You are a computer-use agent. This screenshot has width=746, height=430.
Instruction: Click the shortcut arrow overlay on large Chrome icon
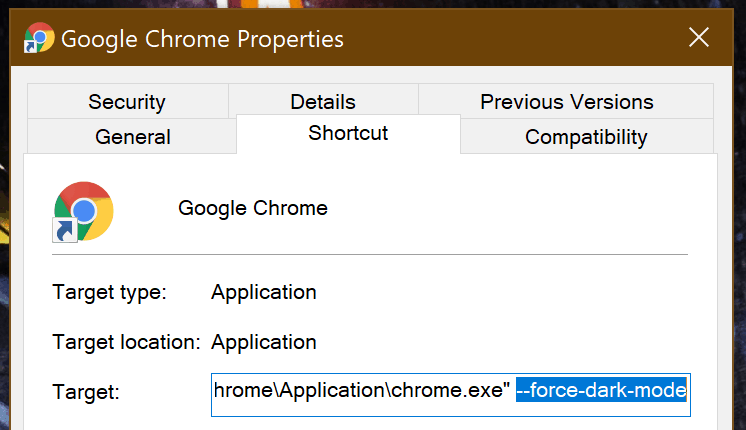tap(65, 231)
